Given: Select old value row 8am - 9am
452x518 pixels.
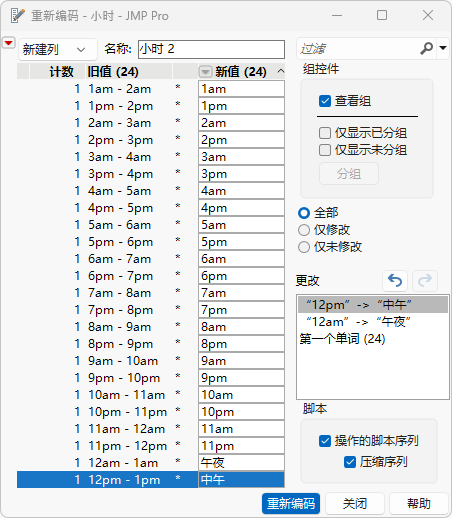Looking at the screenshot, I should 119,327.
